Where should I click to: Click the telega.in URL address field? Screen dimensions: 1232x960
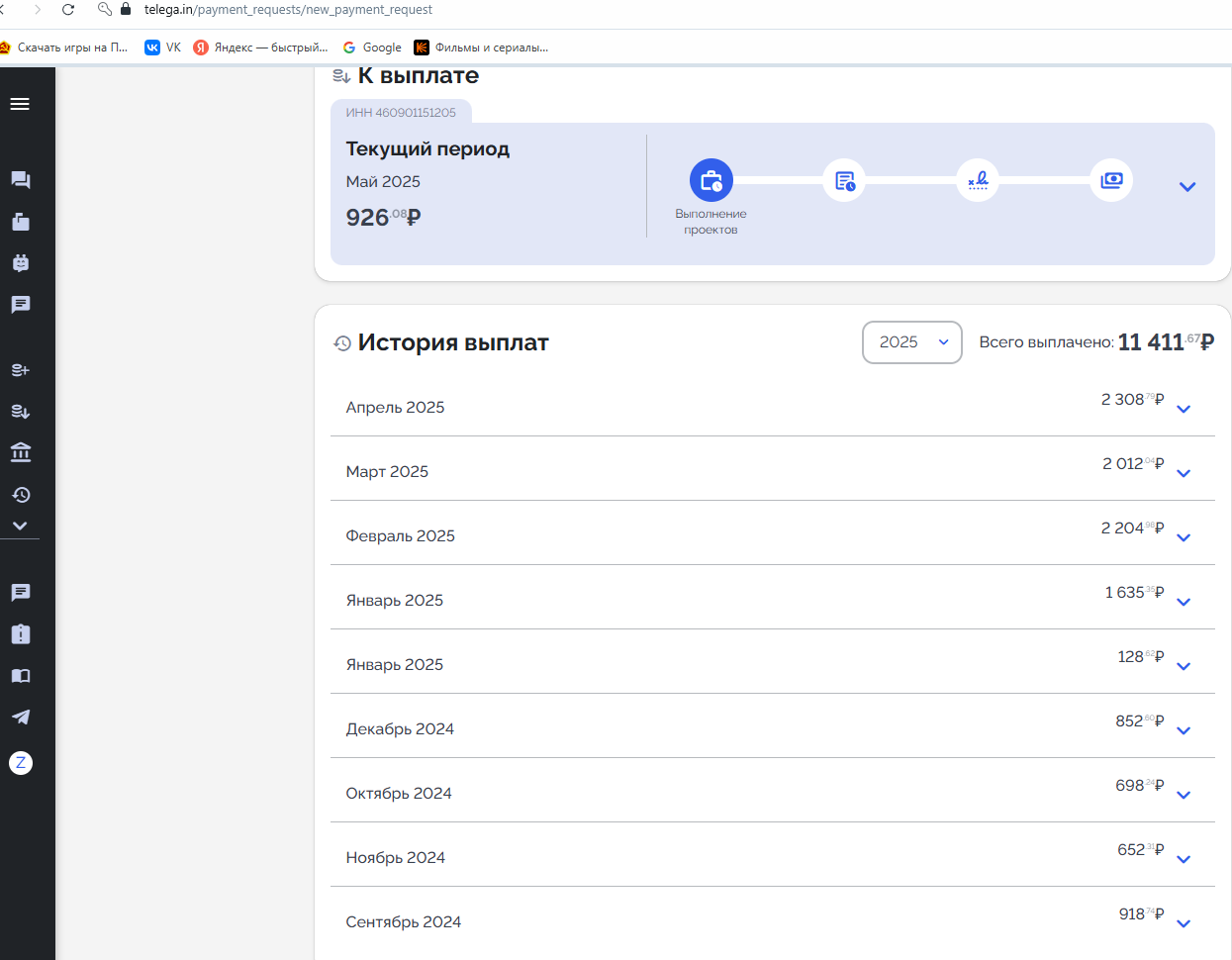click(x=288, y=9)
